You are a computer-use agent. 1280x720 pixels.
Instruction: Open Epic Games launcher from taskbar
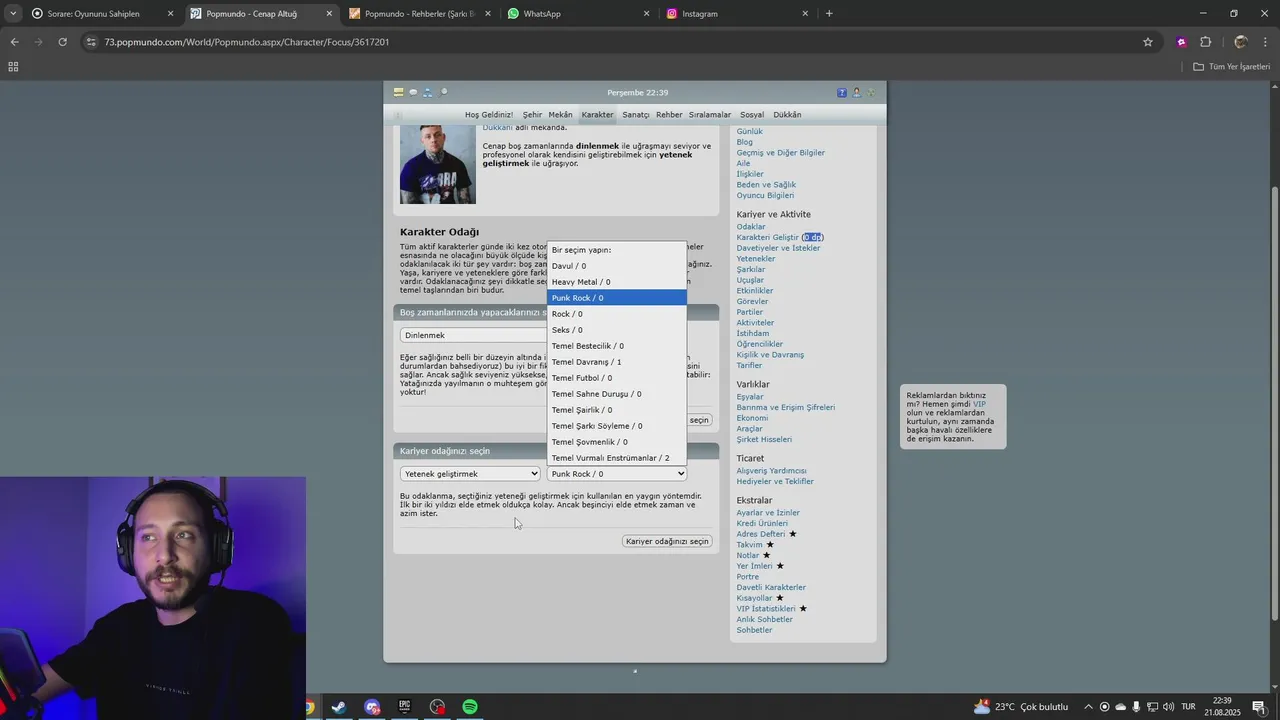click(x=405, y=707)
